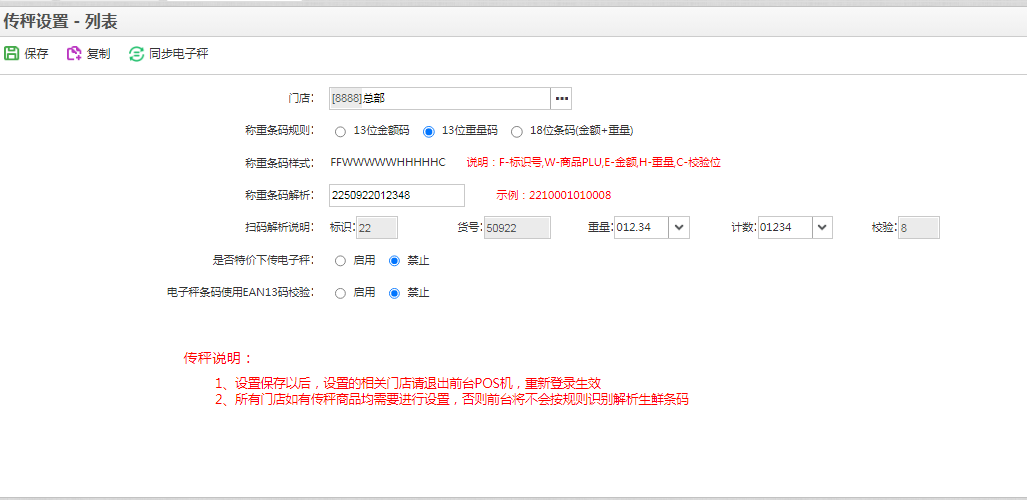Click the 复制 text button
1027x500 pixels.
coord(98,54)
